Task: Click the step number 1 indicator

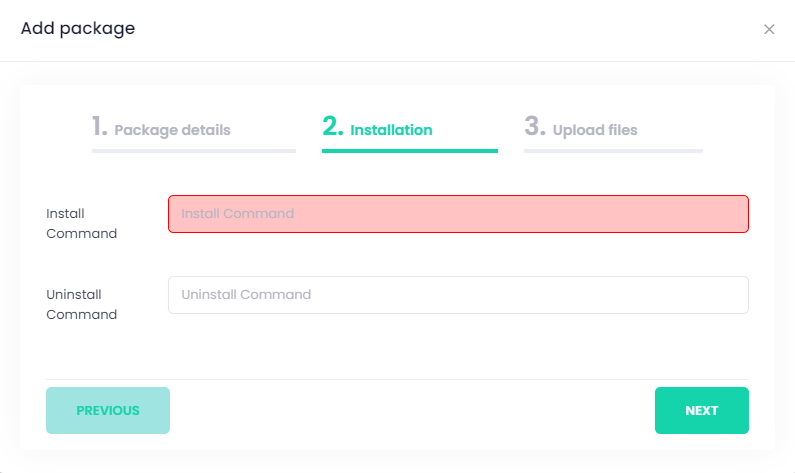Action: point(99,127)
